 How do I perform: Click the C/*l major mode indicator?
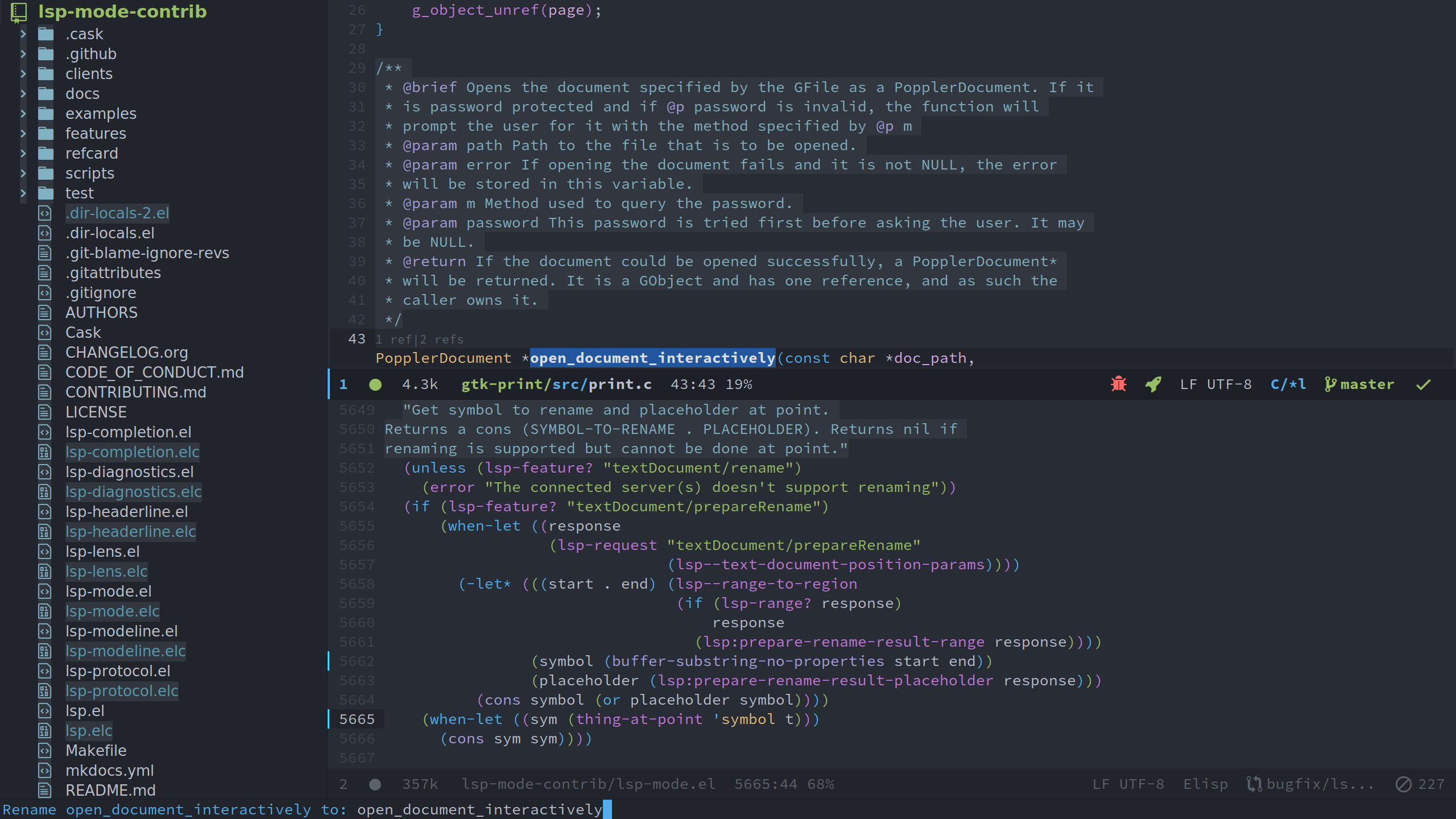pyautogui.click(x=1288, y=384)
